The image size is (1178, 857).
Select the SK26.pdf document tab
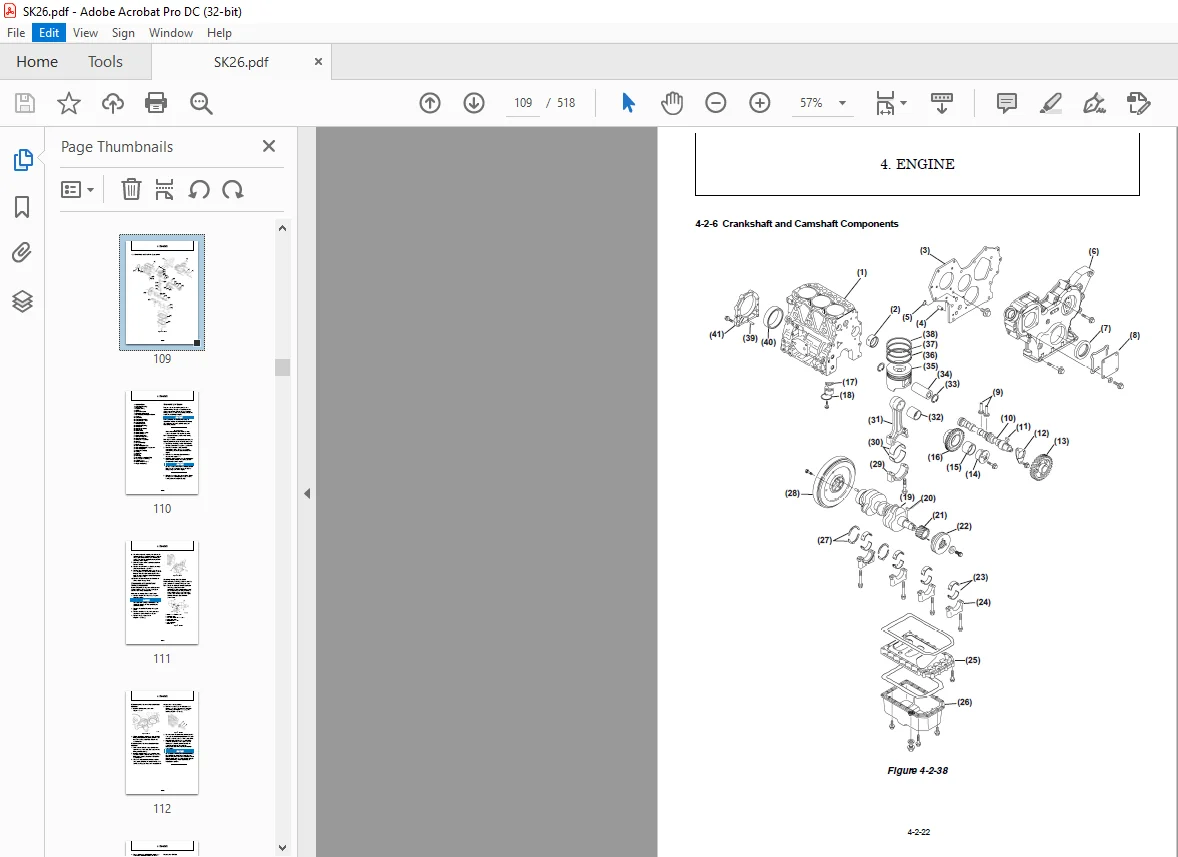[x=241, y=62]
